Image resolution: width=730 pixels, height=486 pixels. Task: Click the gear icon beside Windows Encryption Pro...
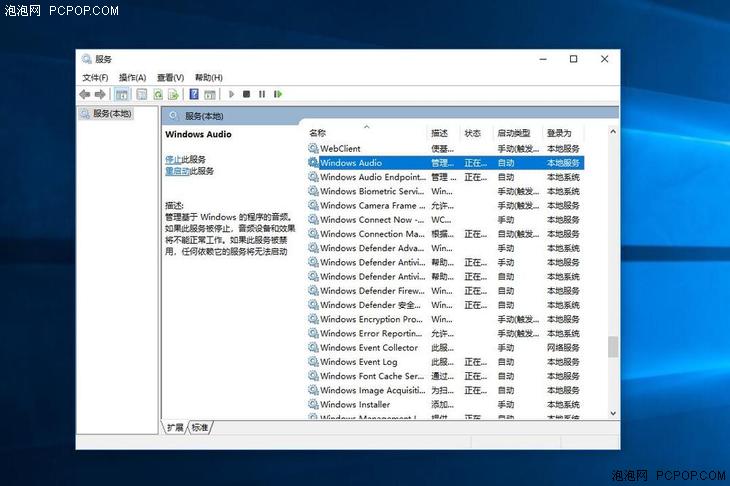click(x=313, y=319)
